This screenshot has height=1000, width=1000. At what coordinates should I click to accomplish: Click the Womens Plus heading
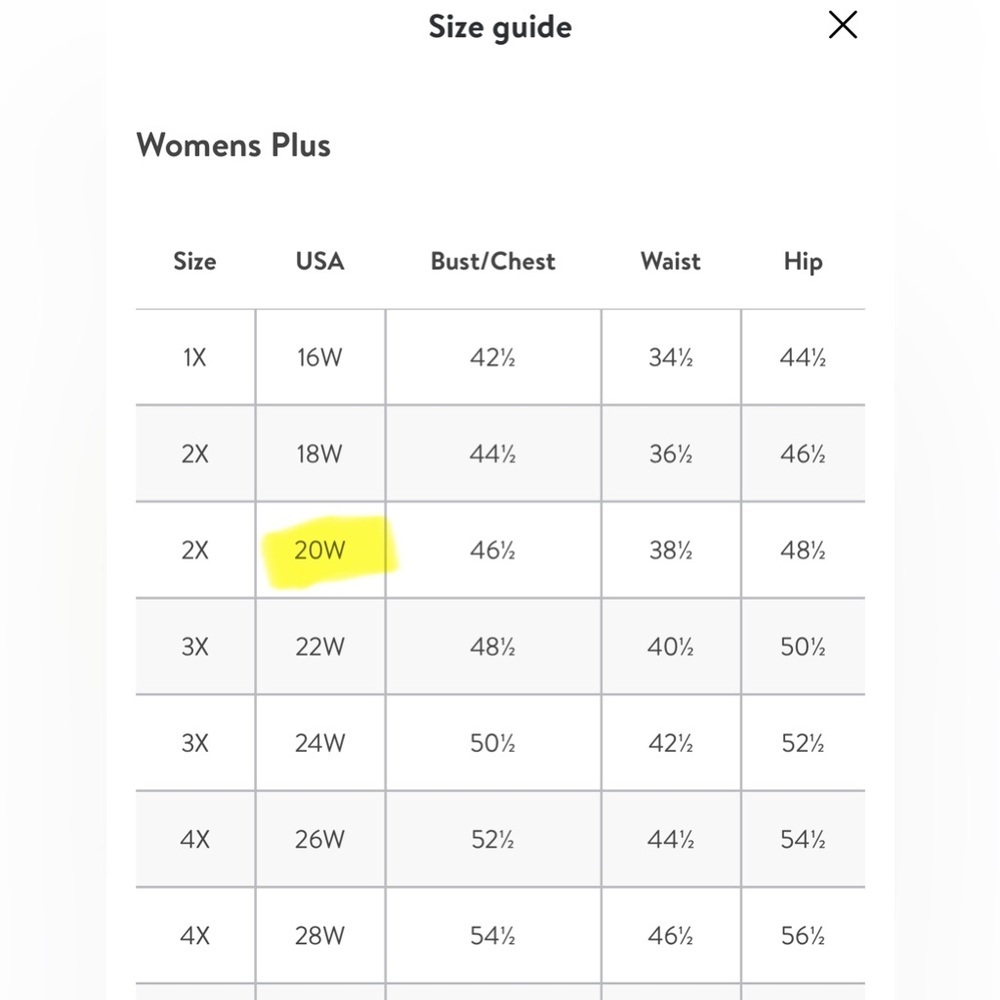coord(233,145)
